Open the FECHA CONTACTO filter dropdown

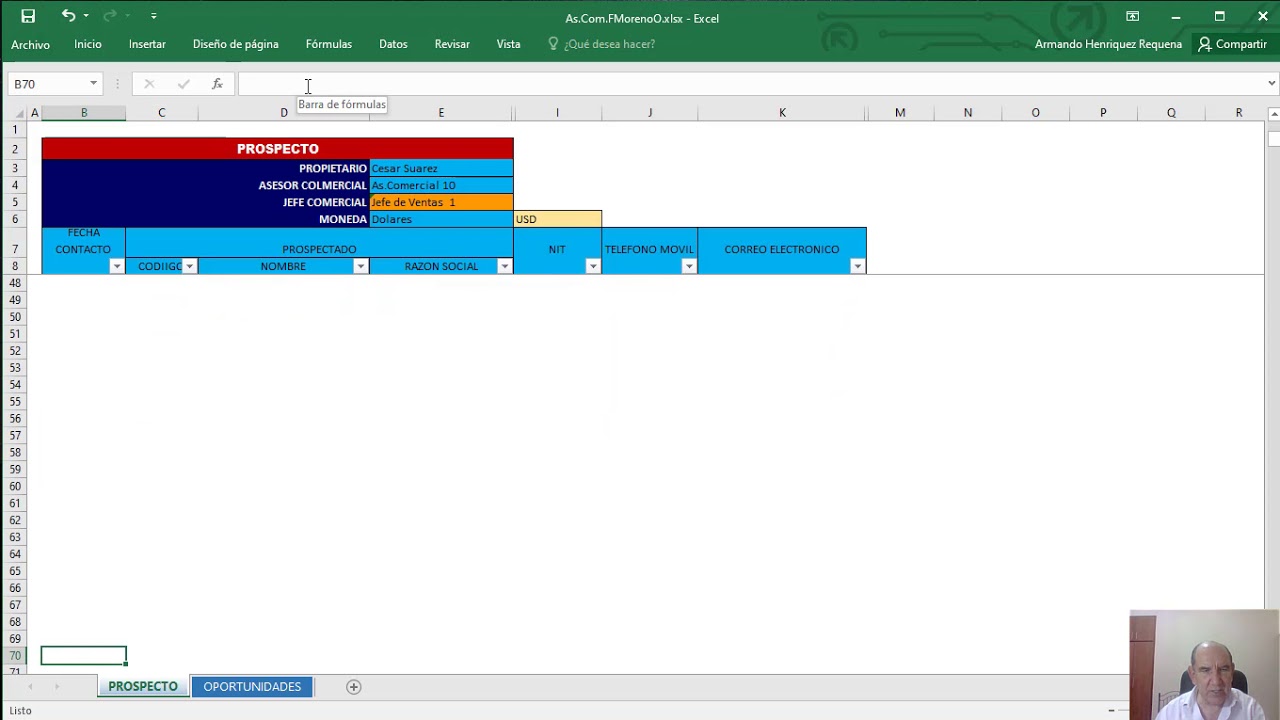click(116, 266)
